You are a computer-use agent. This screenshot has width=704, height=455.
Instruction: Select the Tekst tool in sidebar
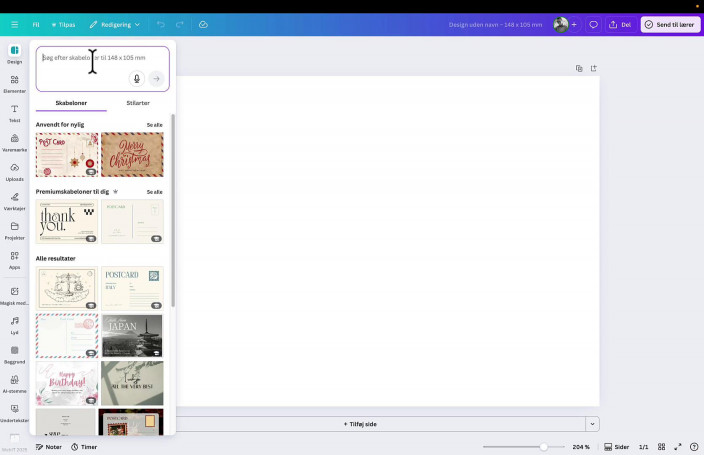pos(14,112)
